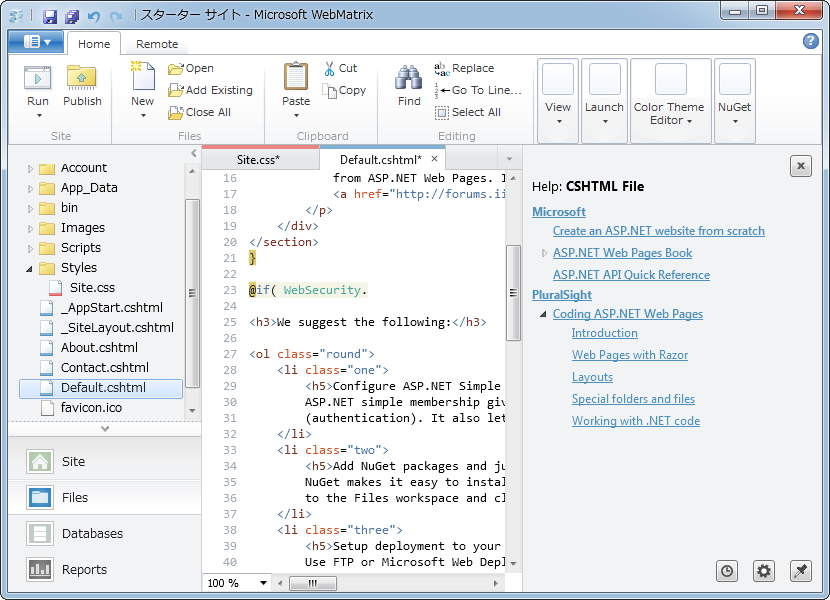Viewport: 830px width, 600px height.
Task: Open the zoom level 100% dropdown
Action: [x=264, y=583]
